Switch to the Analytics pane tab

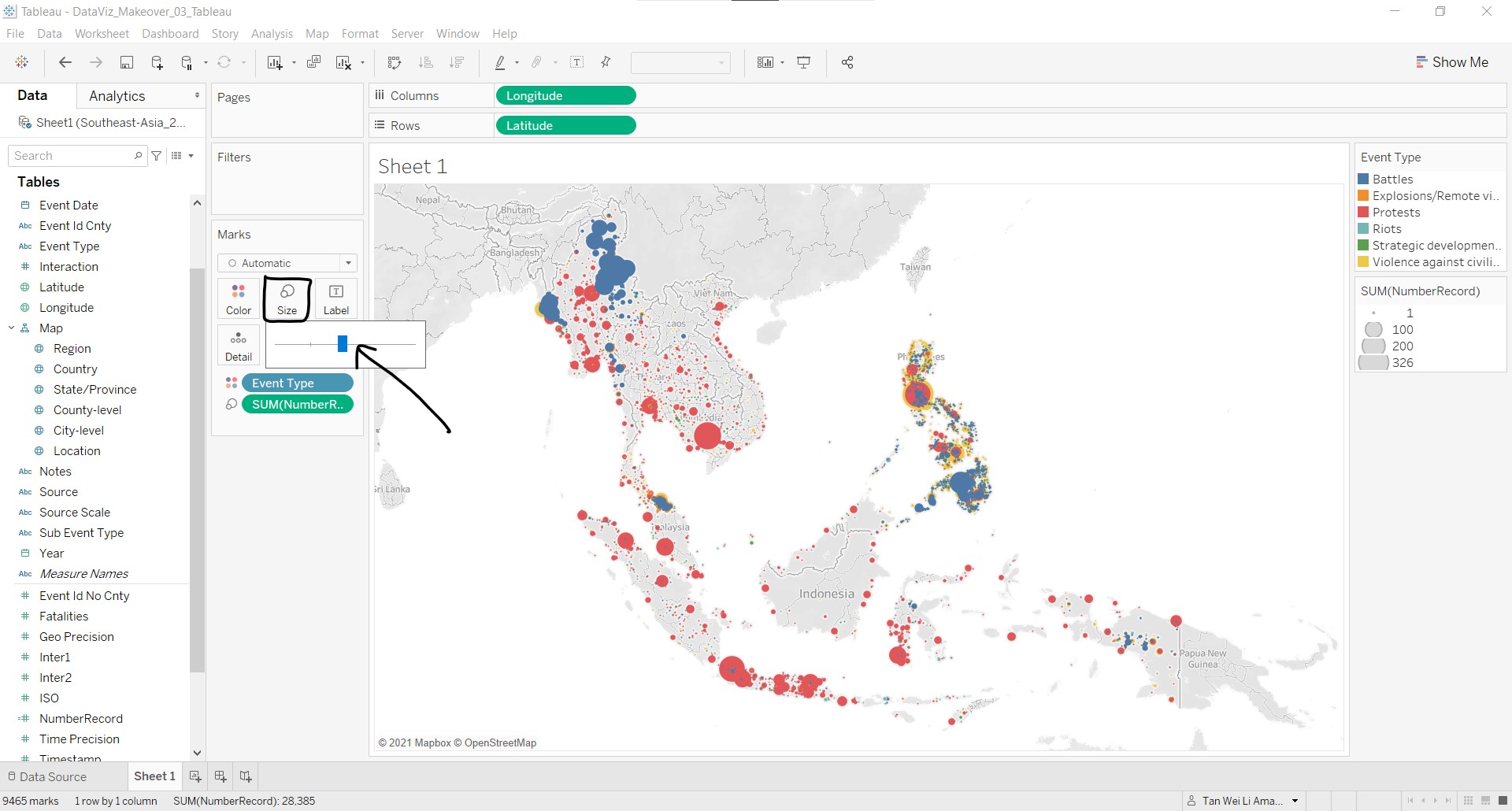pyautogui.click(x=117, y=96)
